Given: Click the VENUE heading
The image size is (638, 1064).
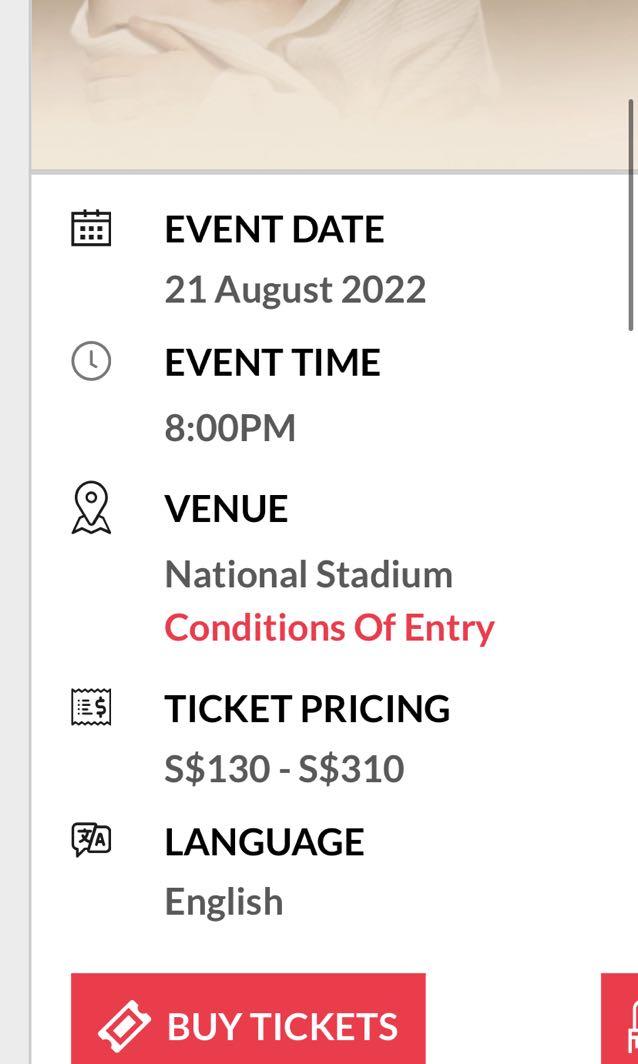Looking at the screenshot, I should pos(227,507).
